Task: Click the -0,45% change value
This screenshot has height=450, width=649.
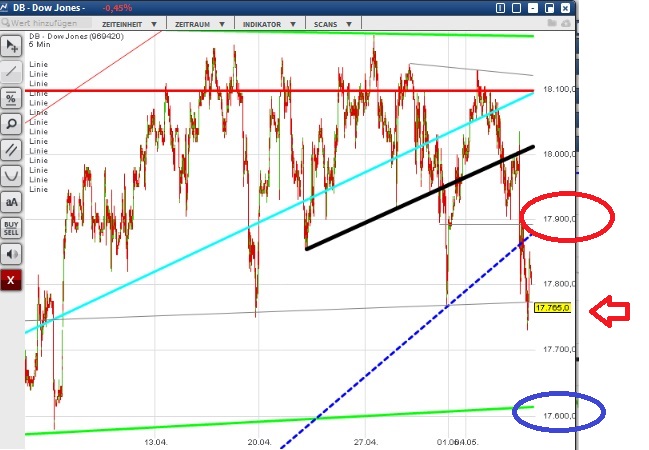Action: [x=117, y=7]
